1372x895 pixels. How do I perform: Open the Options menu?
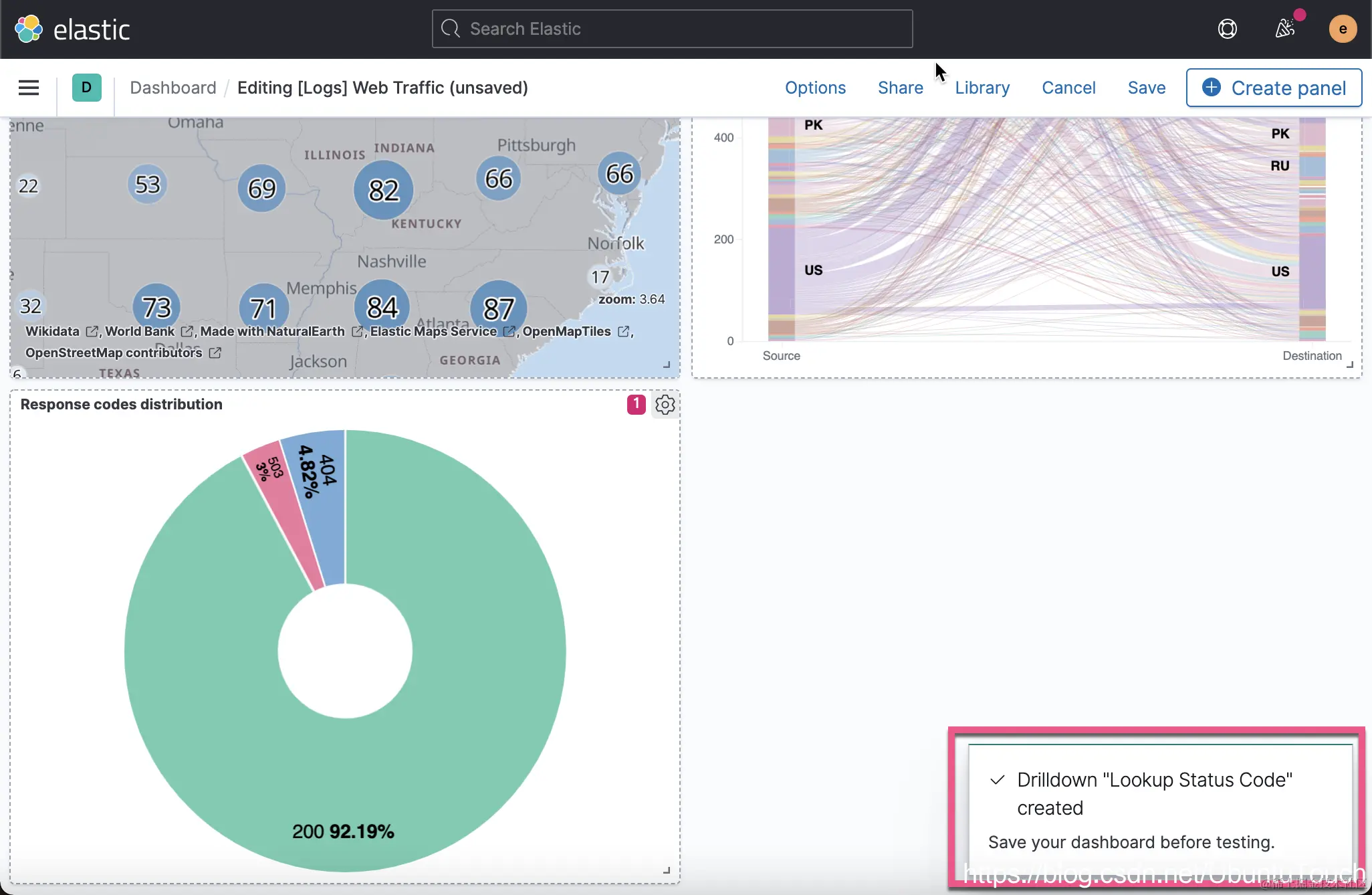point(815,88)
